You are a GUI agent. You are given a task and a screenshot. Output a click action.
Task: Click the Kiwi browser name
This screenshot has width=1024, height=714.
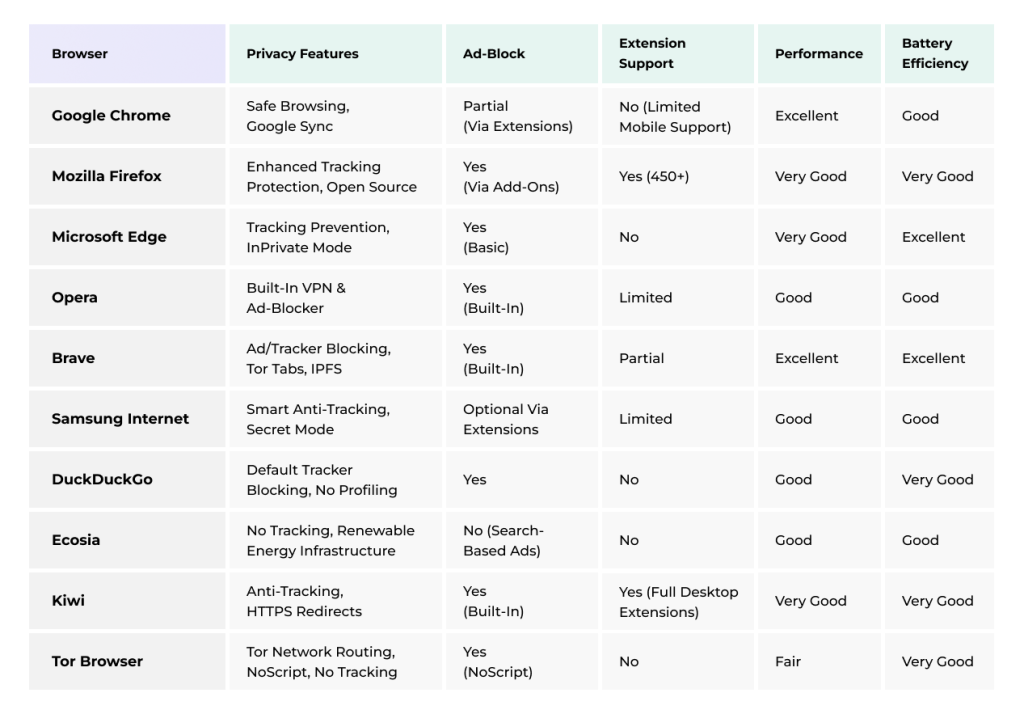pos(68,601)
